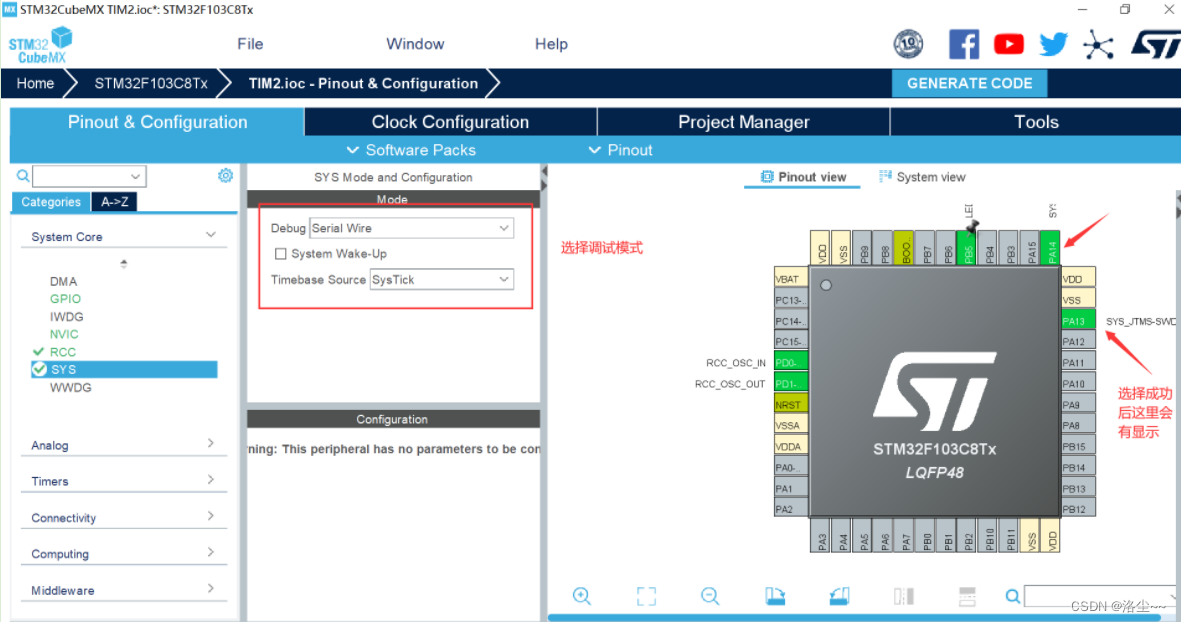Expand the Analog category
1181x622 pixels.
211,444
